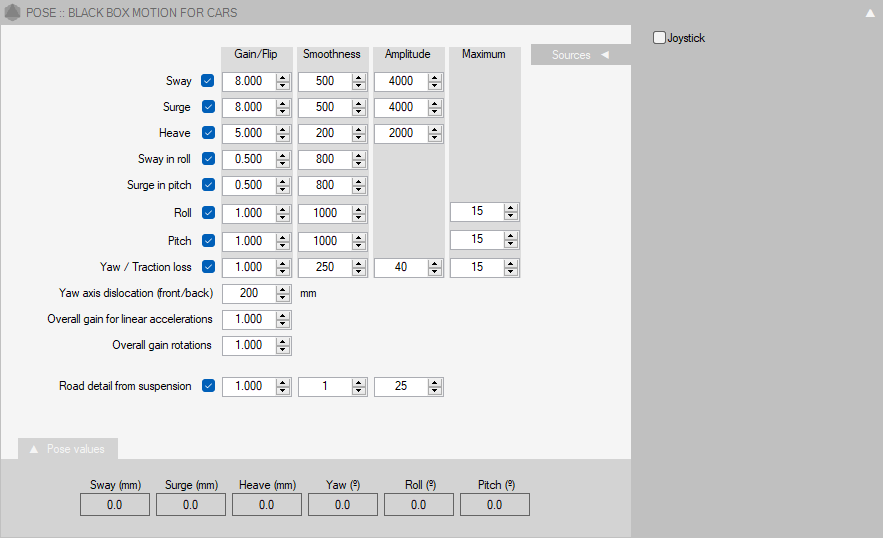
Task: Increase Sway gain with up arrow
Action: tap(283, 77)
